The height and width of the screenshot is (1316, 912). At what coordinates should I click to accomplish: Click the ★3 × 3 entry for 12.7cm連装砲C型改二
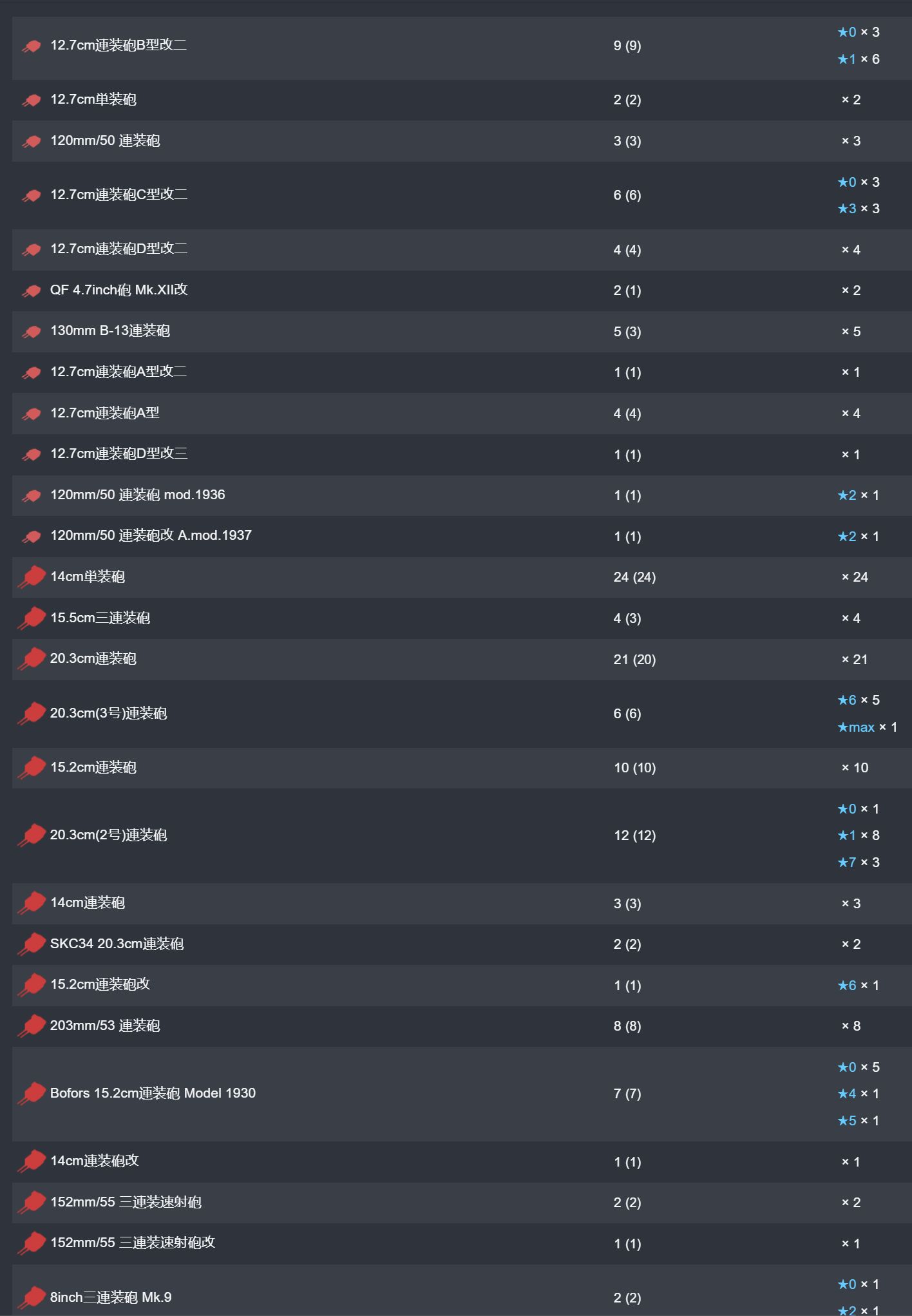(859, 209)
